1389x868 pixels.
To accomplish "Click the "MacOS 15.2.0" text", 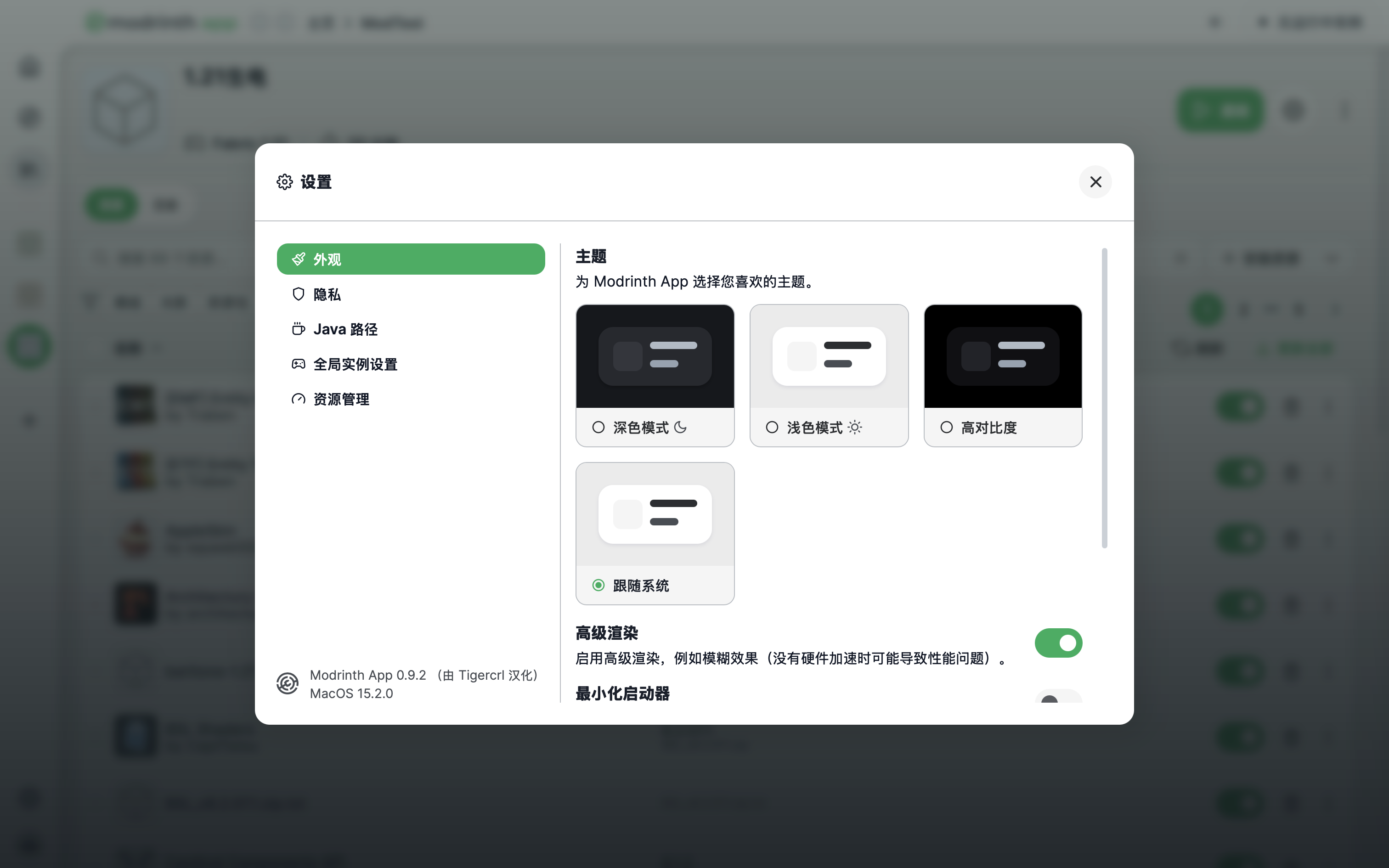I will click(x=351, y=693).
